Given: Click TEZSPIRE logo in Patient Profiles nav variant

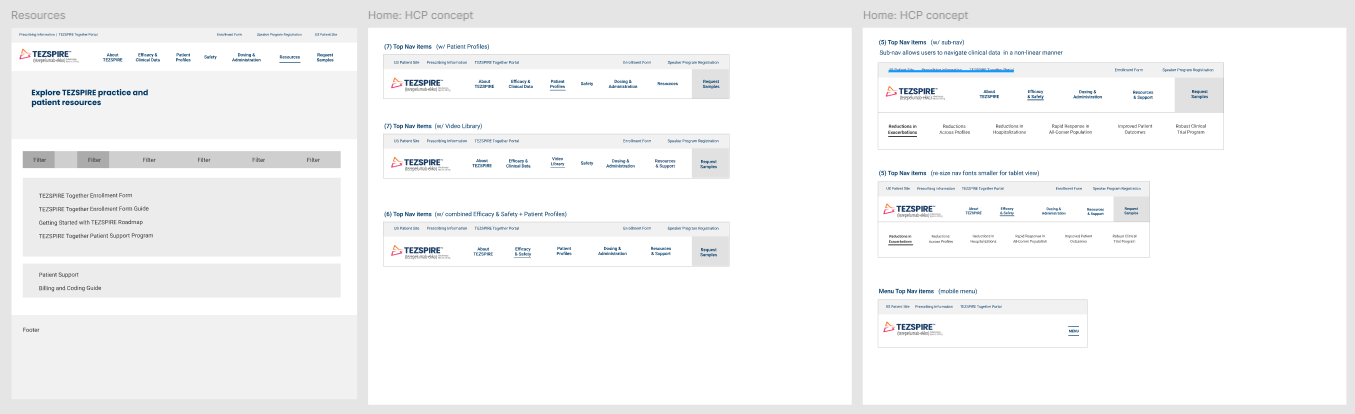Looking at the screenshot, I should (x=420, y=84).
